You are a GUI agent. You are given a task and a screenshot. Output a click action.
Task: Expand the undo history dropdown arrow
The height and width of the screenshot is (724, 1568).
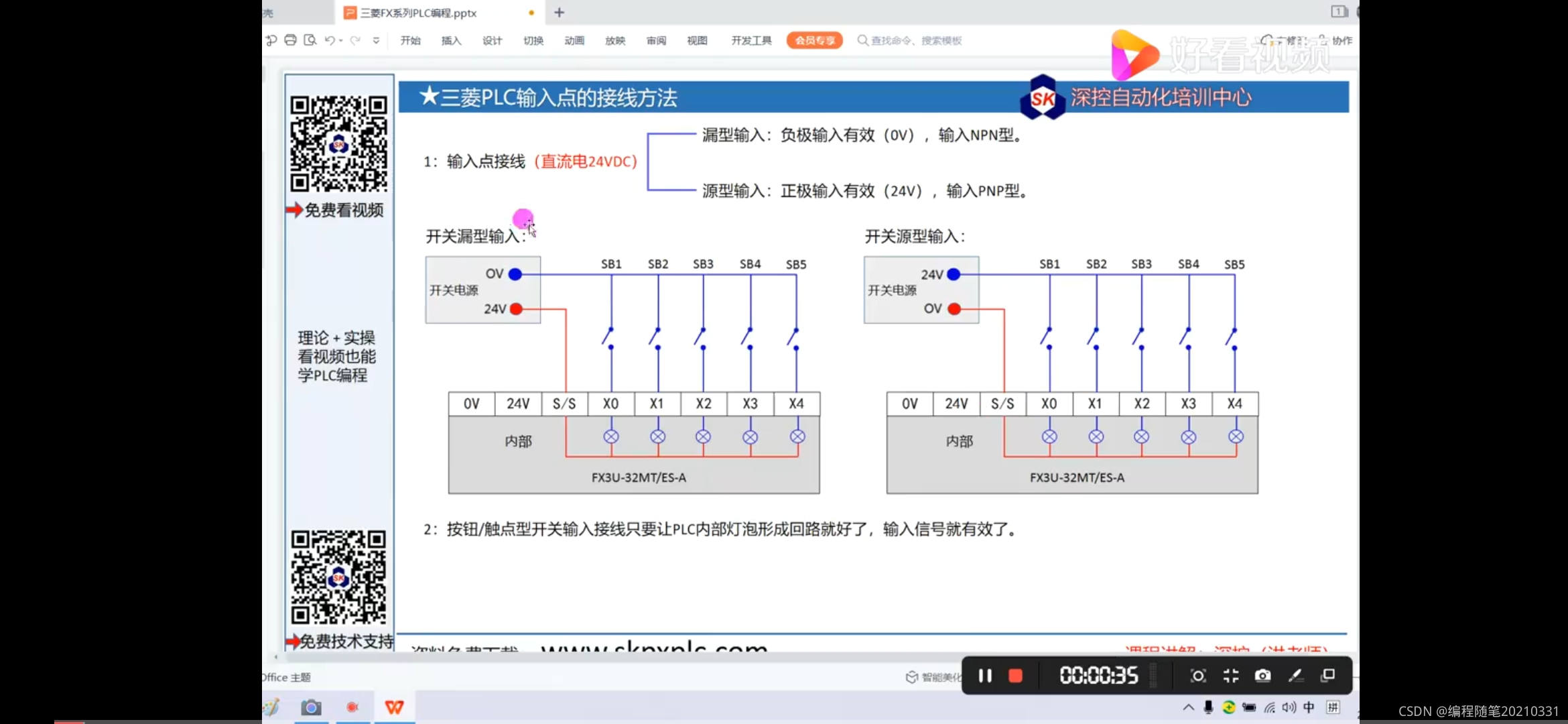[341, 41]
